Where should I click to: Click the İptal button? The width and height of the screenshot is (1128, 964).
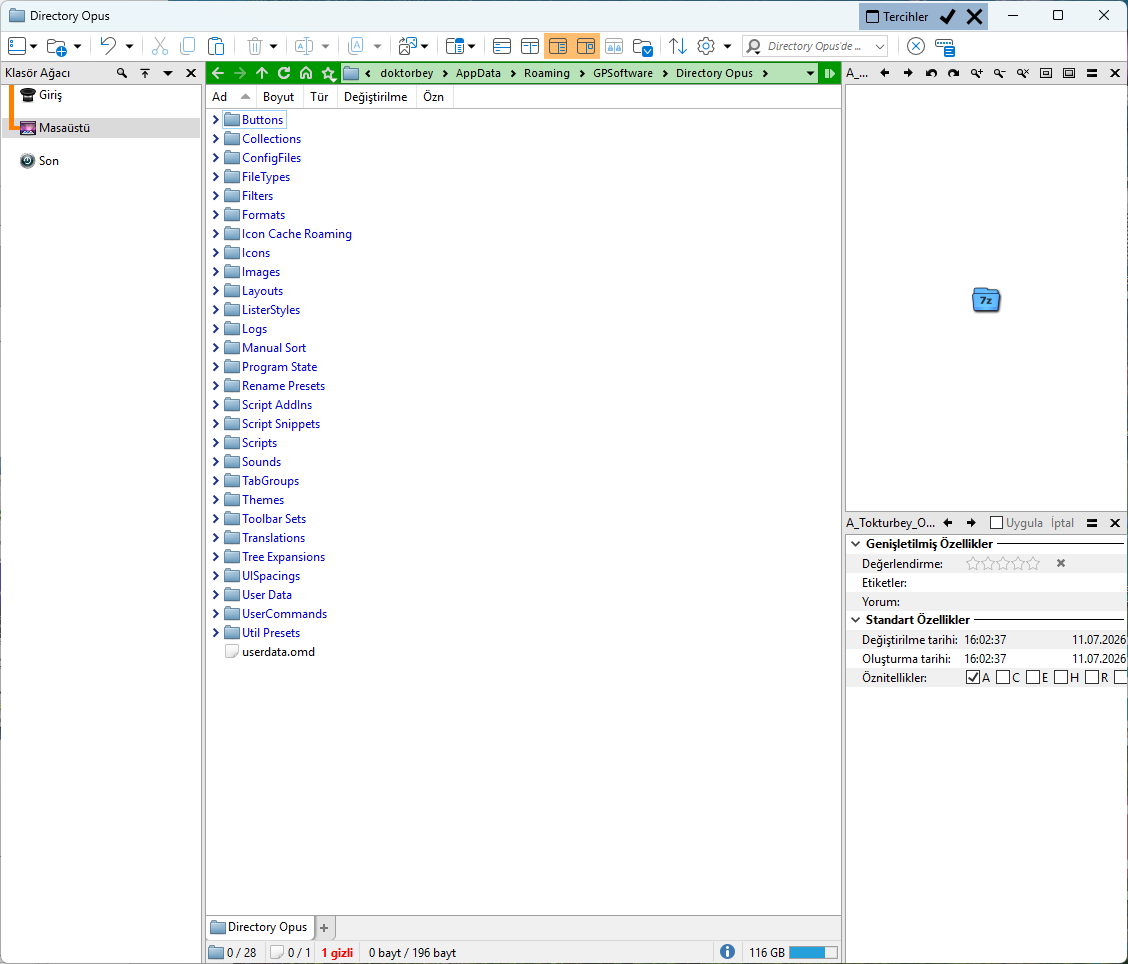(x=1062, y=523)
